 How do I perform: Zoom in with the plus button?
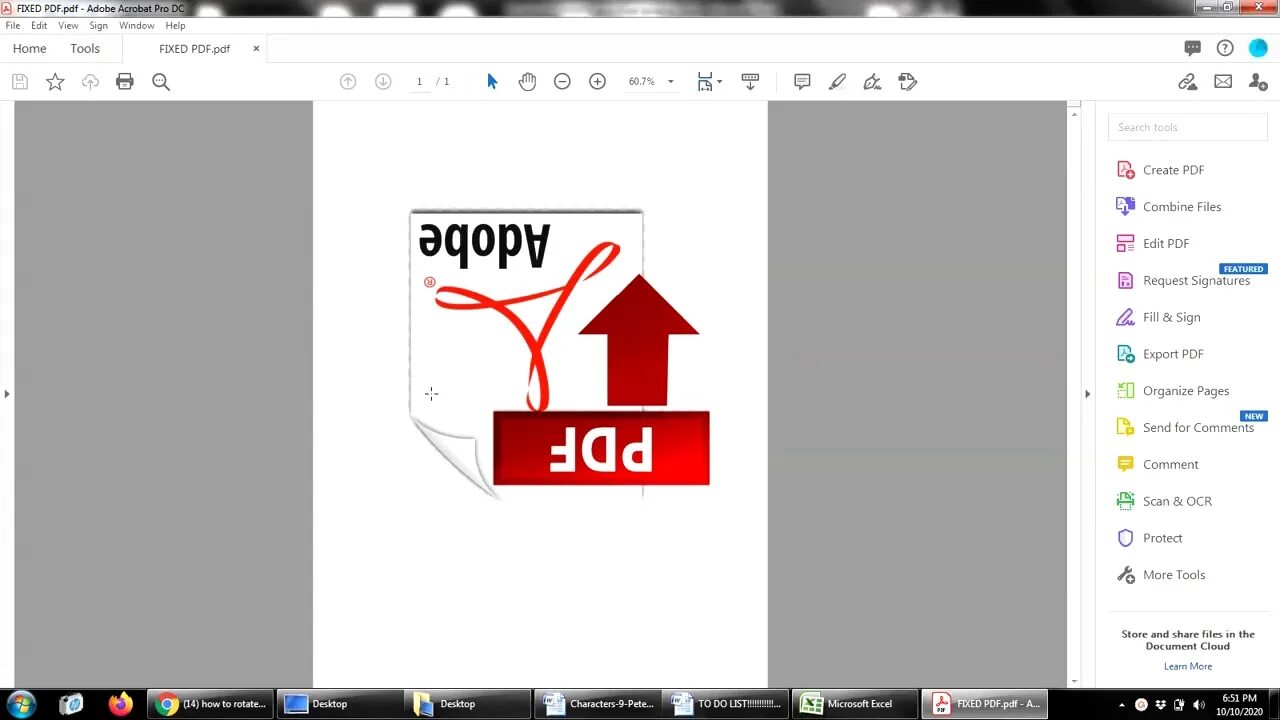click(x=597, y=82)
